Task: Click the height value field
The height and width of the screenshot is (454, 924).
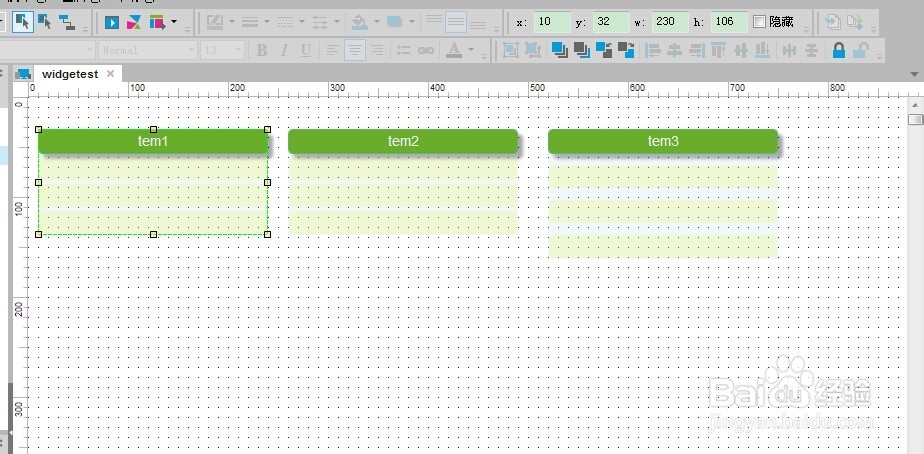Action: point(729,22)
